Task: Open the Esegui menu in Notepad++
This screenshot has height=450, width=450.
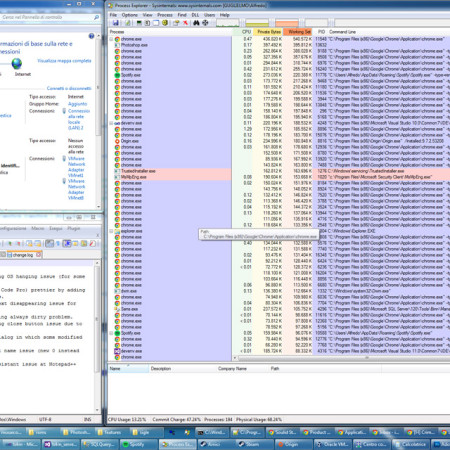Action: [x=56, y=228]
